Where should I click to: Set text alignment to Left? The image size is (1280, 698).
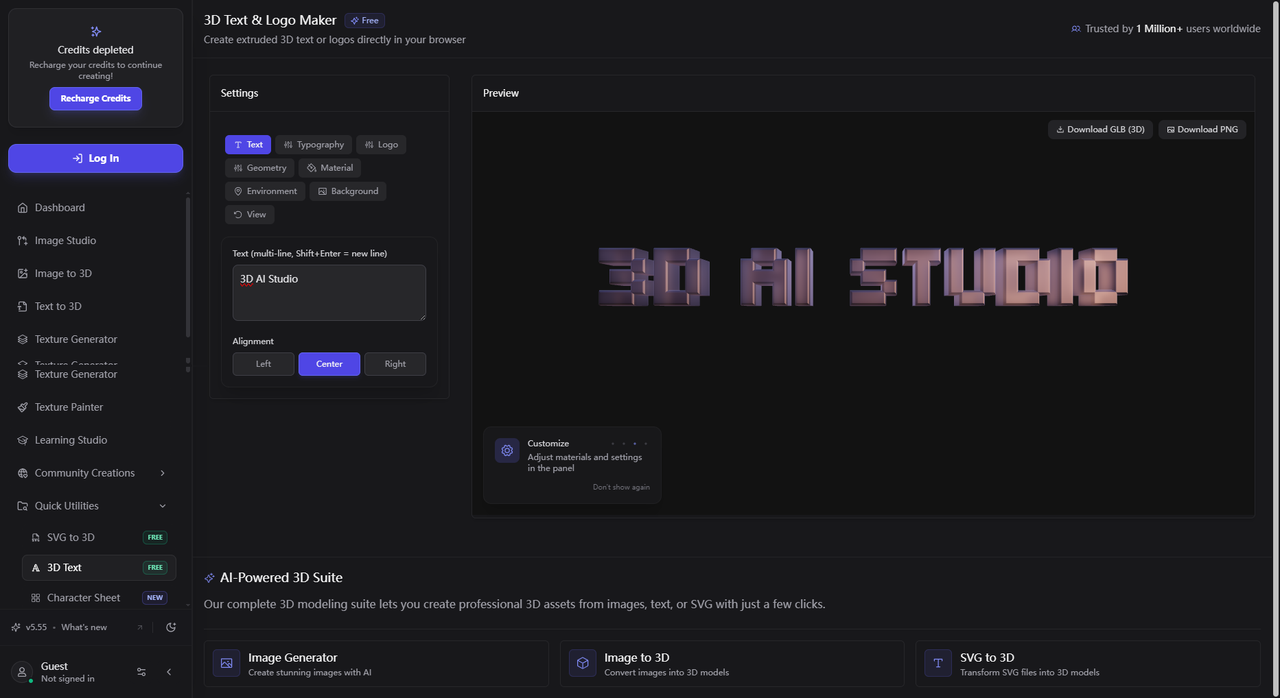[x=263, y=364]
